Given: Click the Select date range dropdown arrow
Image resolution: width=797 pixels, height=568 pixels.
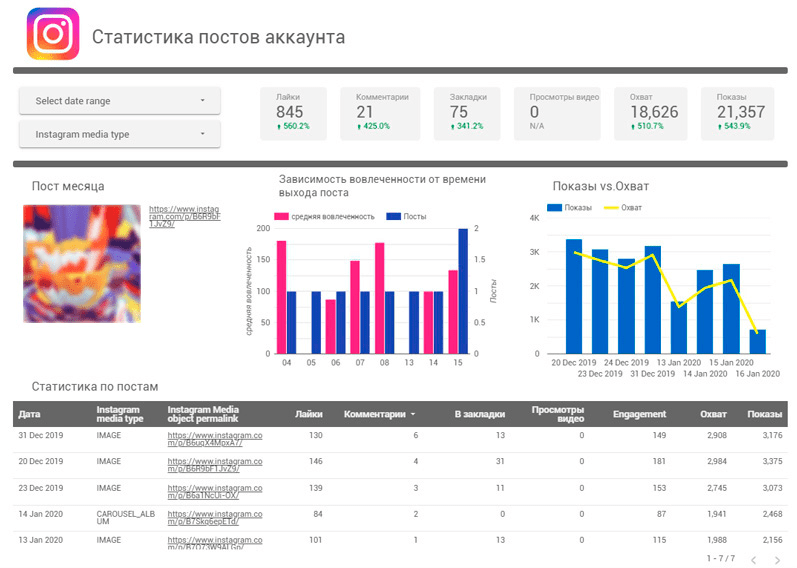Looking at the screenshot, I should click(203, 101).
